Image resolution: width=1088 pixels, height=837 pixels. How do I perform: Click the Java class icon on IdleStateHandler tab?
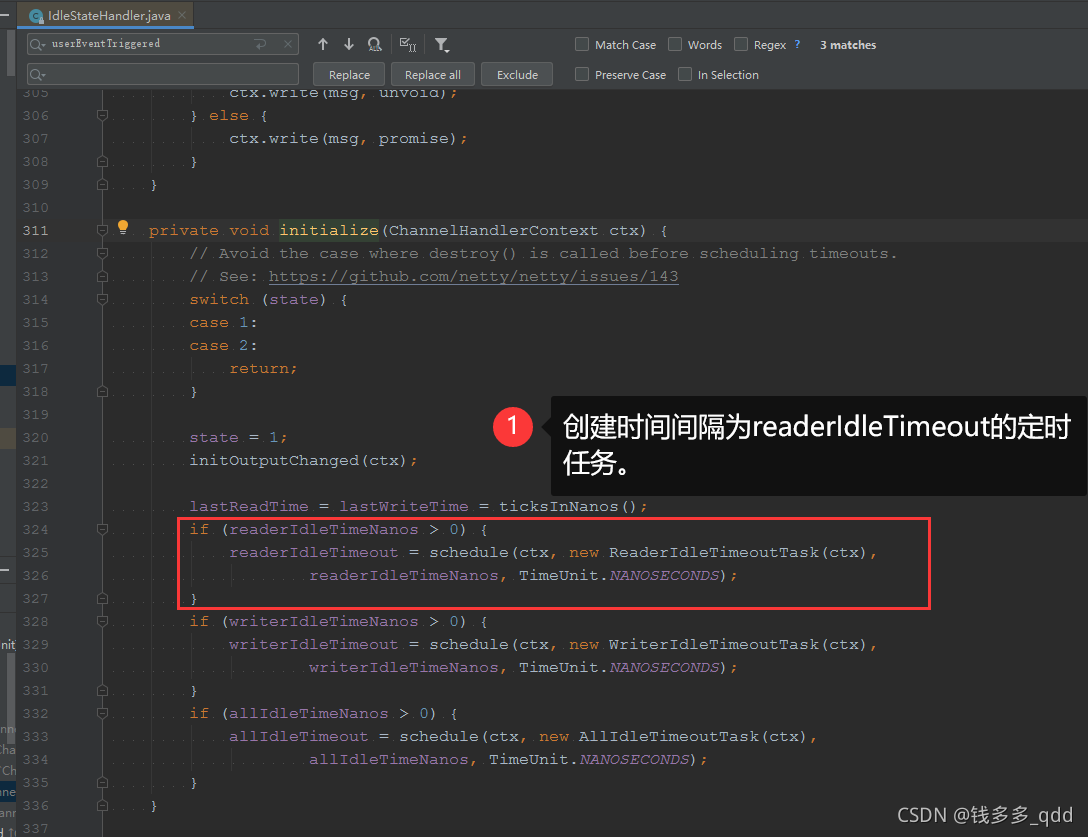tap(36, 15)
